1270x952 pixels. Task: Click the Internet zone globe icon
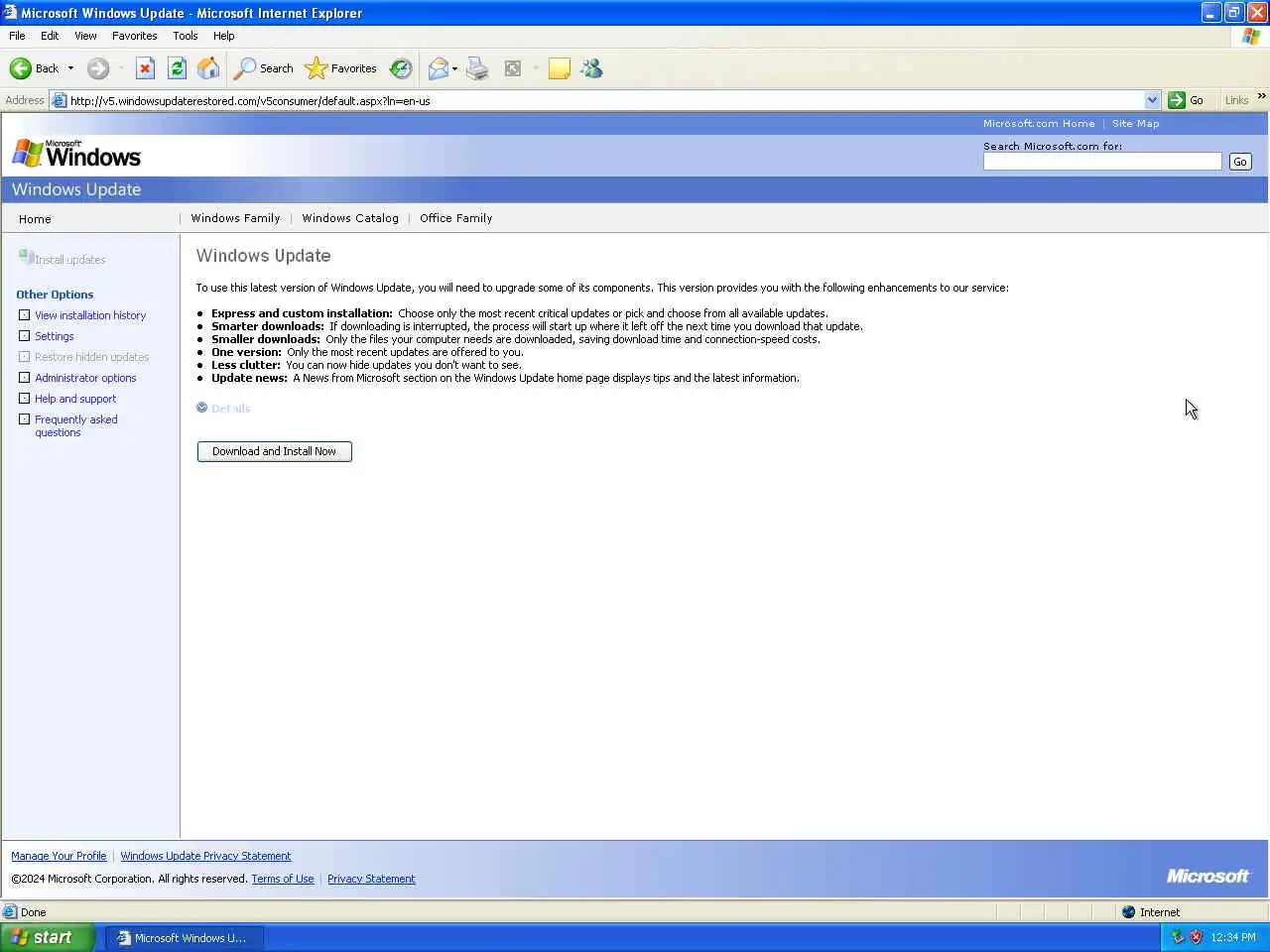[x=1128, y=912]
